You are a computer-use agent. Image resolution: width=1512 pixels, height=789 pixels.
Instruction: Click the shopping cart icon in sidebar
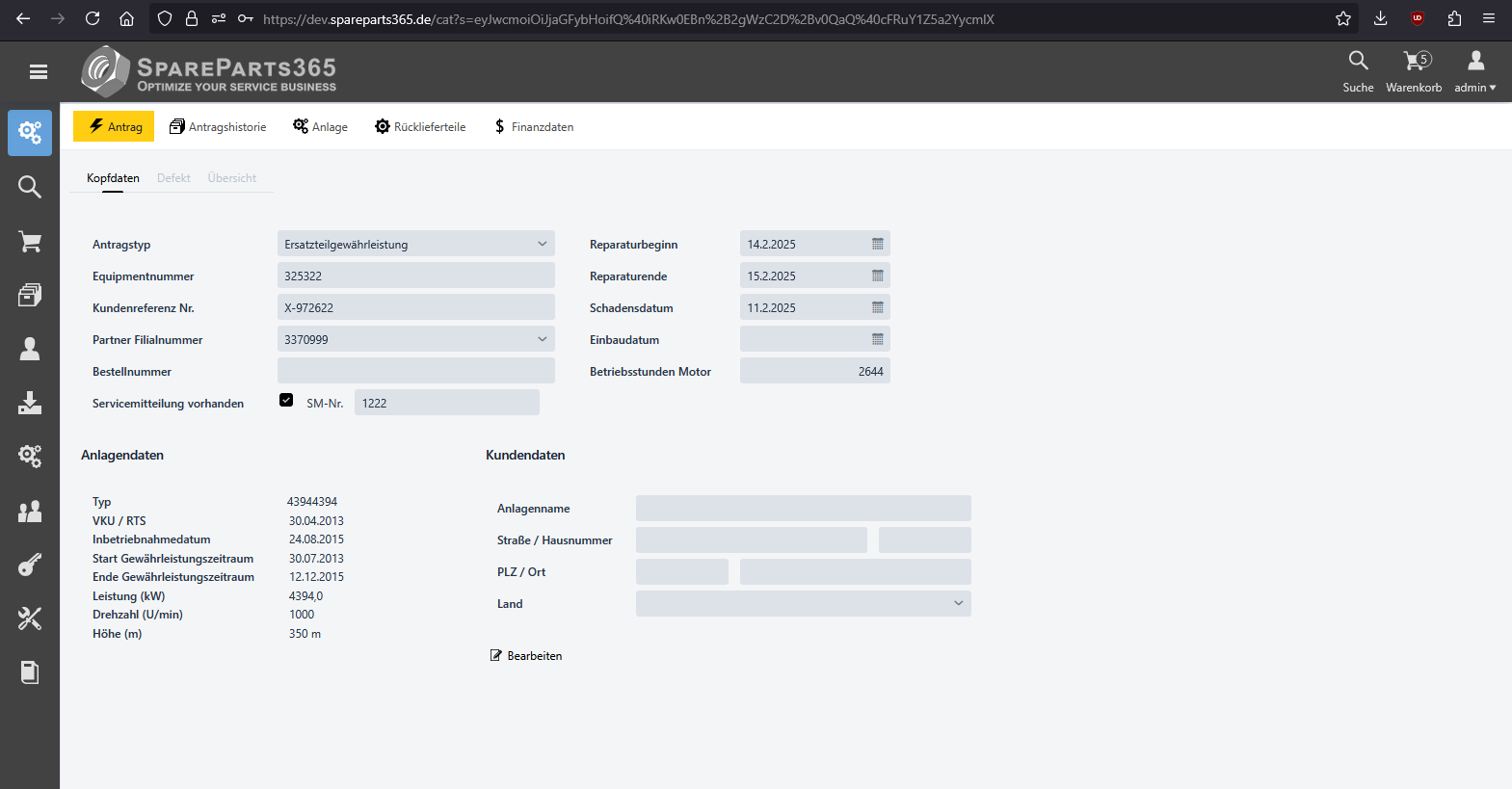pyautogui.click(x=30, y=241)
